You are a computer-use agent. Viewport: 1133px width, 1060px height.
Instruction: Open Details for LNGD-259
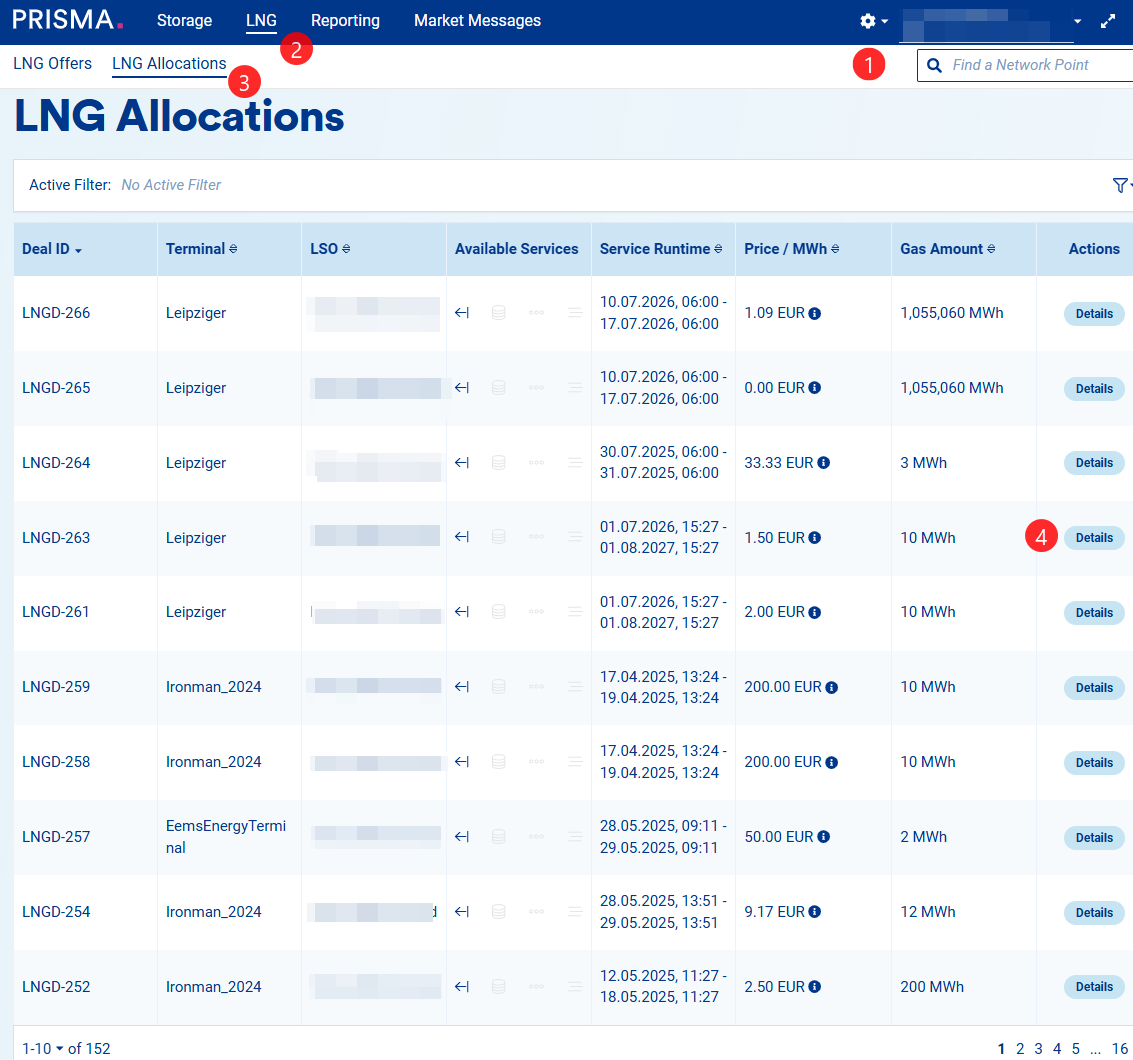click(1094, 688)
